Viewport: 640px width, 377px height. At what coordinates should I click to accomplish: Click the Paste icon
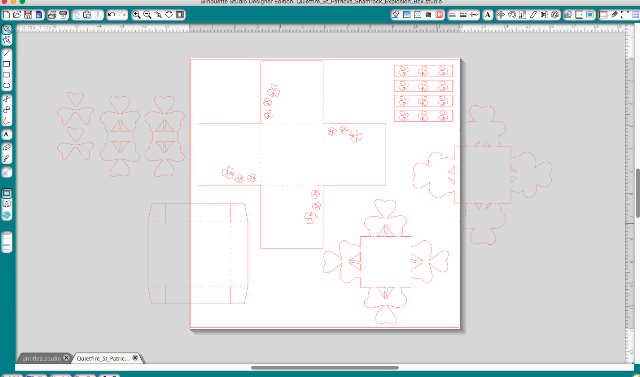click(x=87, y=15)
